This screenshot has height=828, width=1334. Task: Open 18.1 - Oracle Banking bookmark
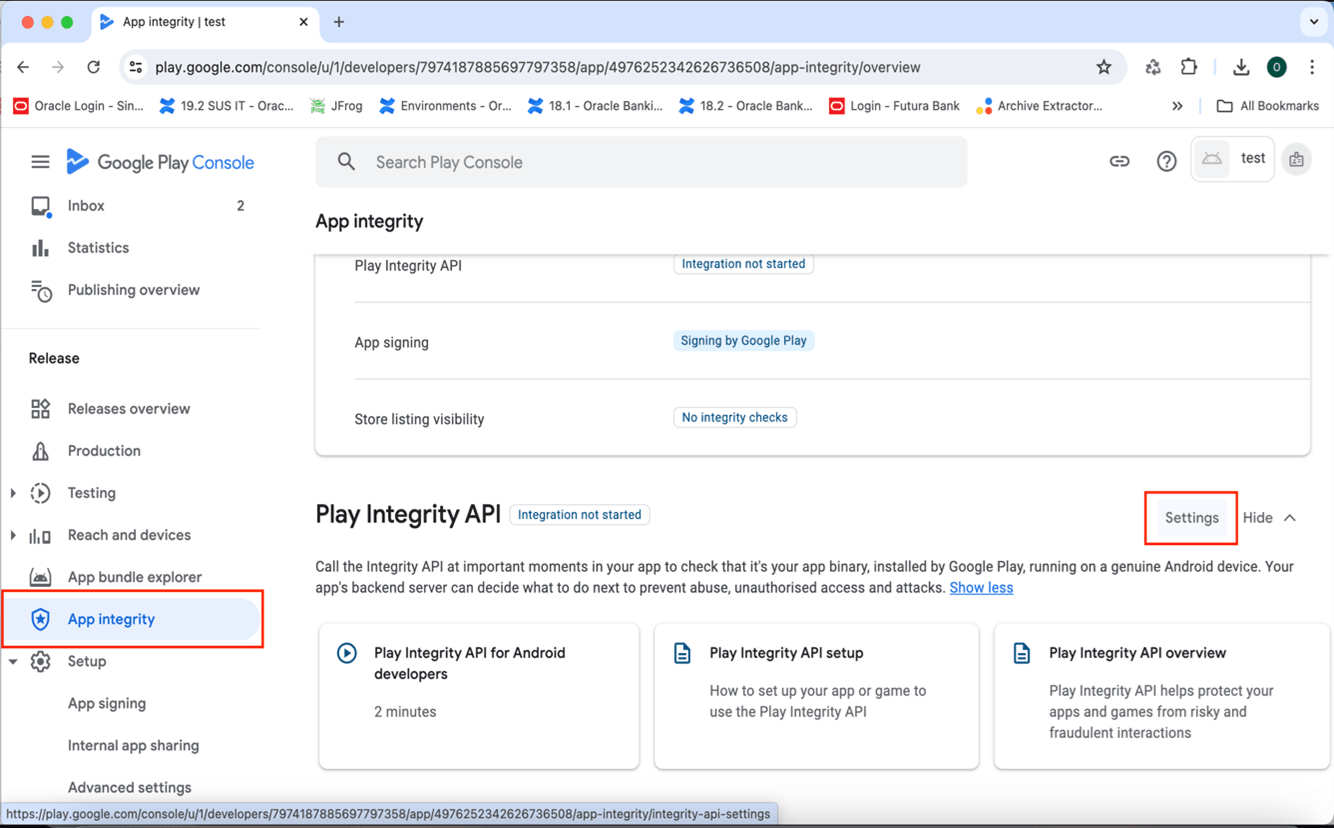point(595,106)
